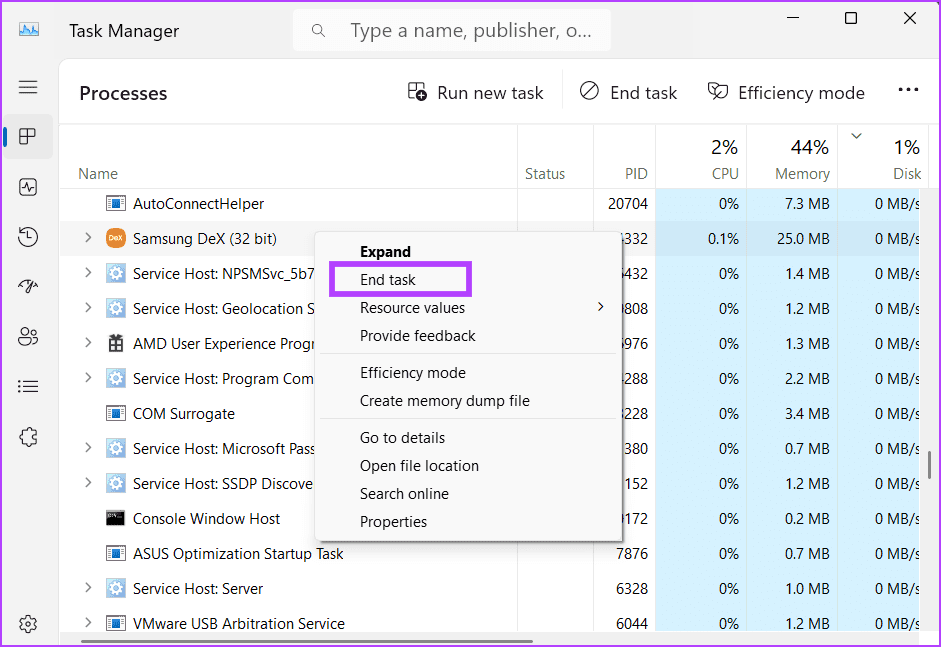Expand Service Host: Server row
Image resolution: width=941 pixels, height=647 pixels.
[87, 588]
